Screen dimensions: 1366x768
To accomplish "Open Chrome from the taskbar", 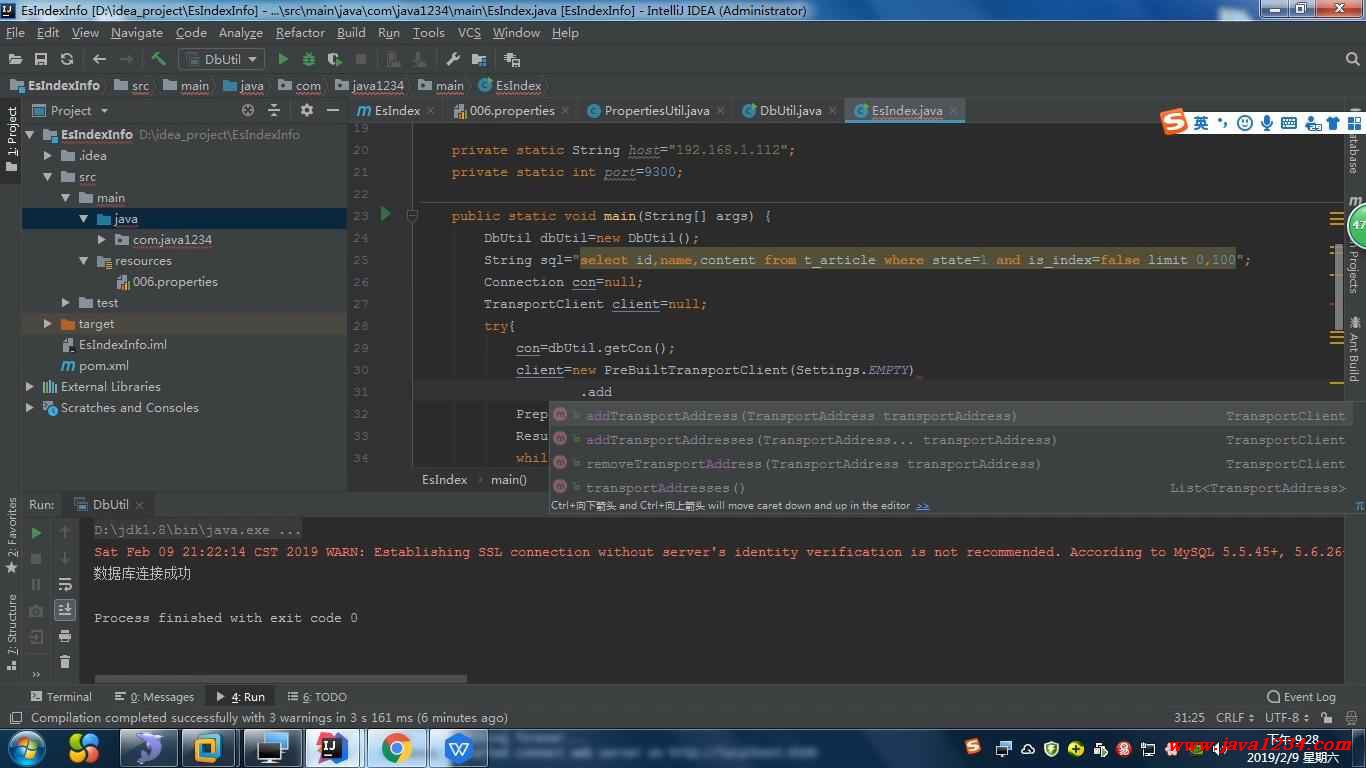I will click(x=397, y=748).
